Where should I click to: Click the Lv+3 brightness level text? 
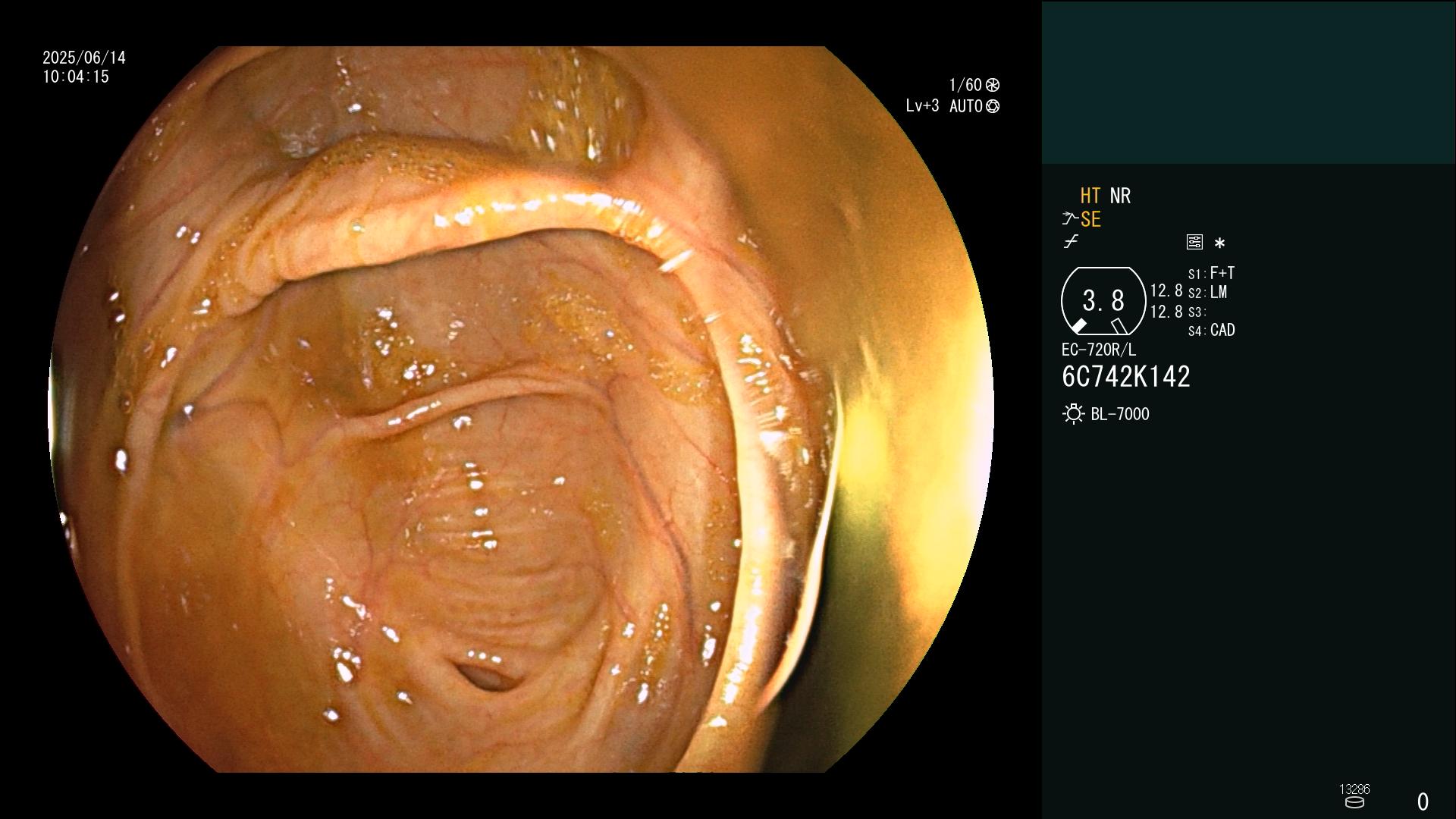(922, 106)
